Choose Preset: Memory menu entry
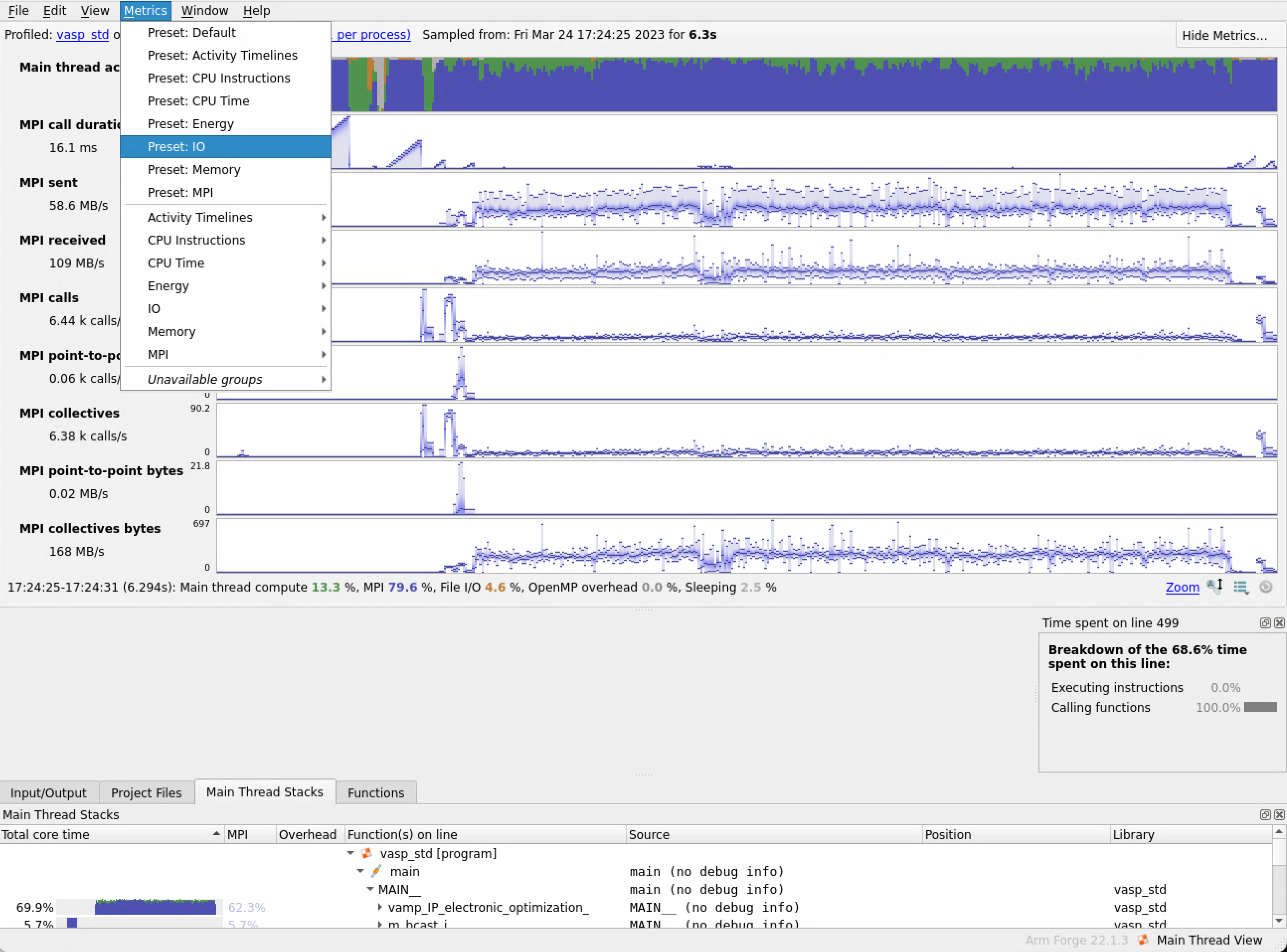Screen dimensions: 1287x952 [x=193, y=170]
